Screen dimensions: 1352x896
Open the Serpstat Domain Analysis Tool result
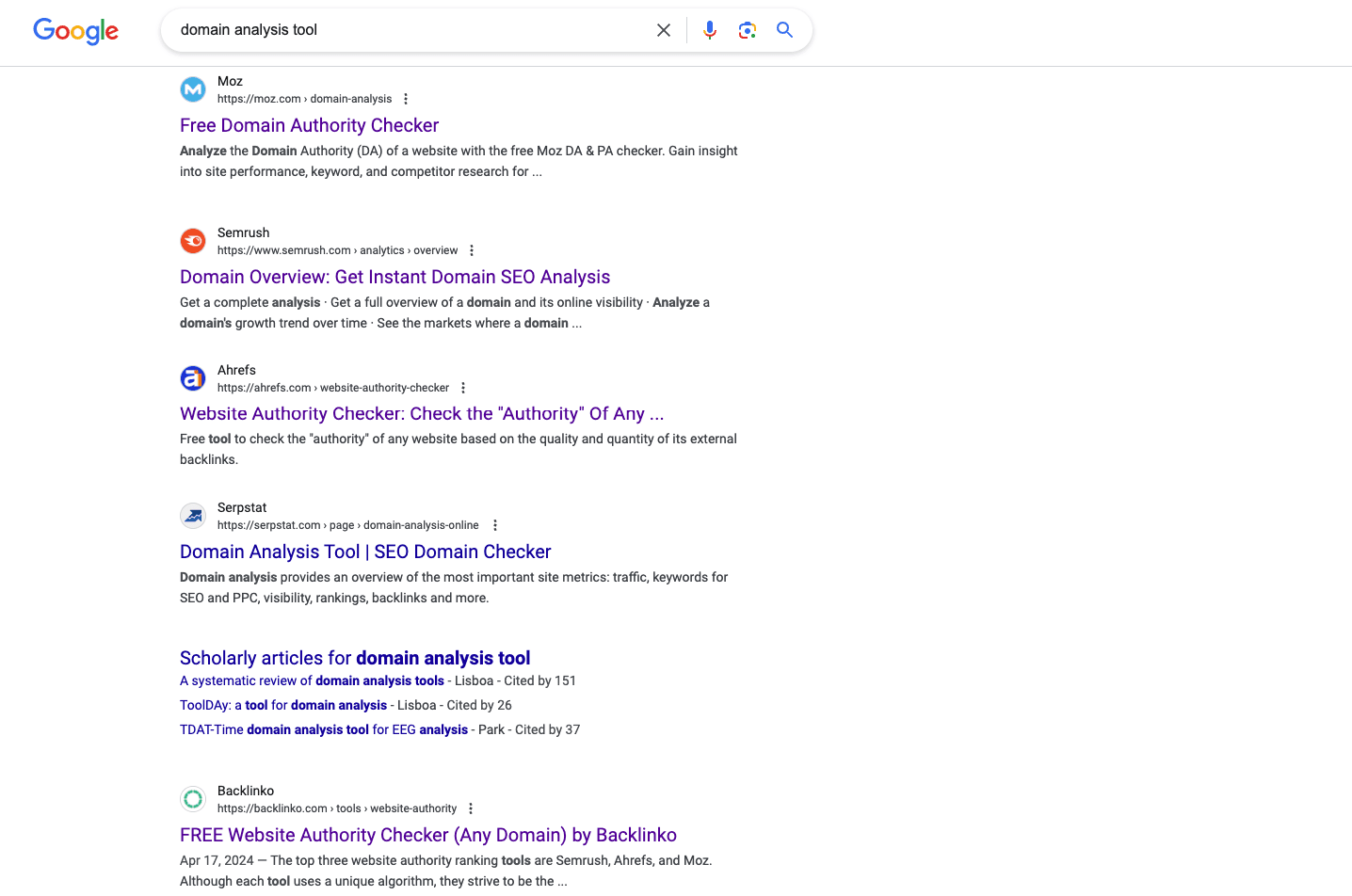[x=365, y=551]
